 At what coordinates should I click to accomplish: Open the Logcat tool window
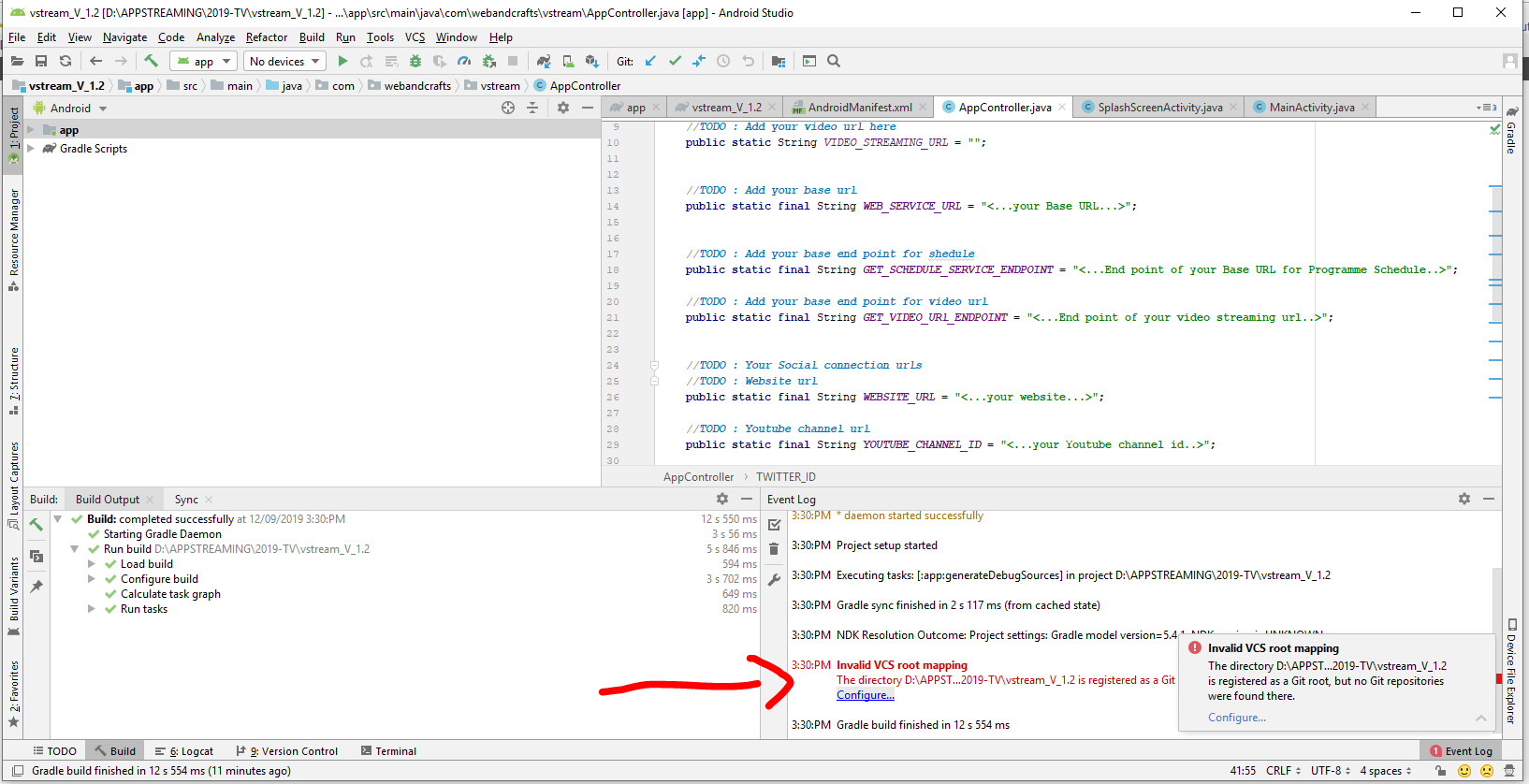tap(184, 751)
